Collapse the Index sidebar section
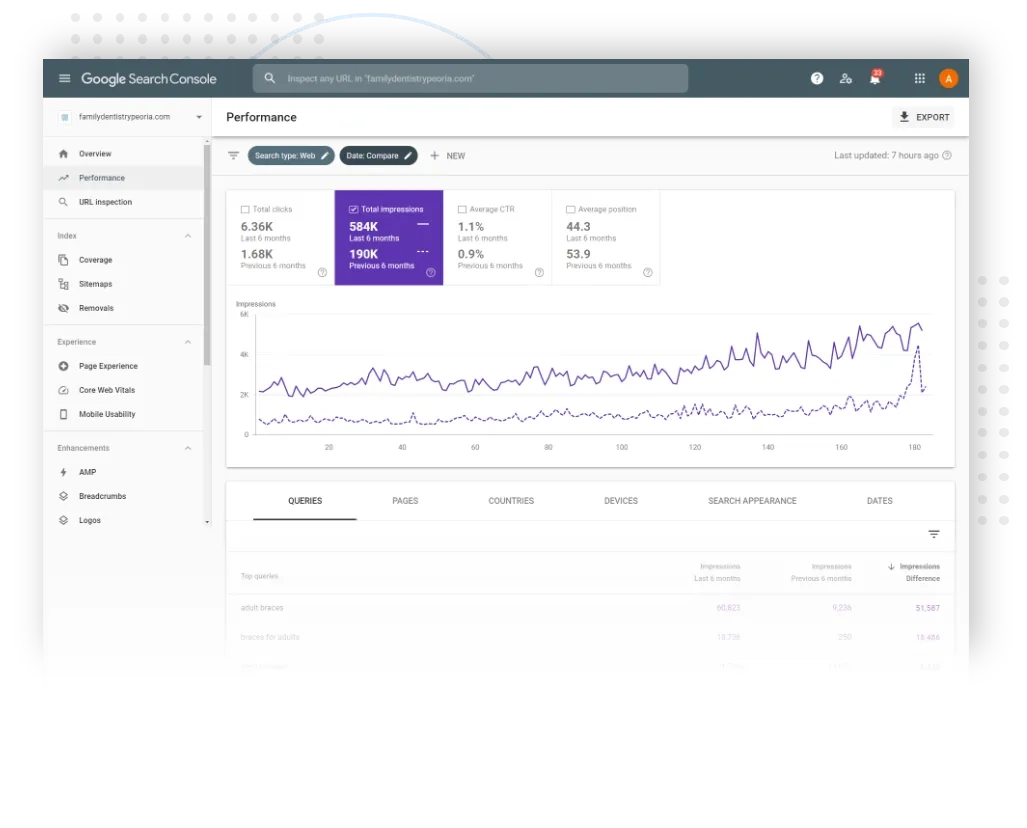This screenshot has height=828, width=1027. coord(188,236)
